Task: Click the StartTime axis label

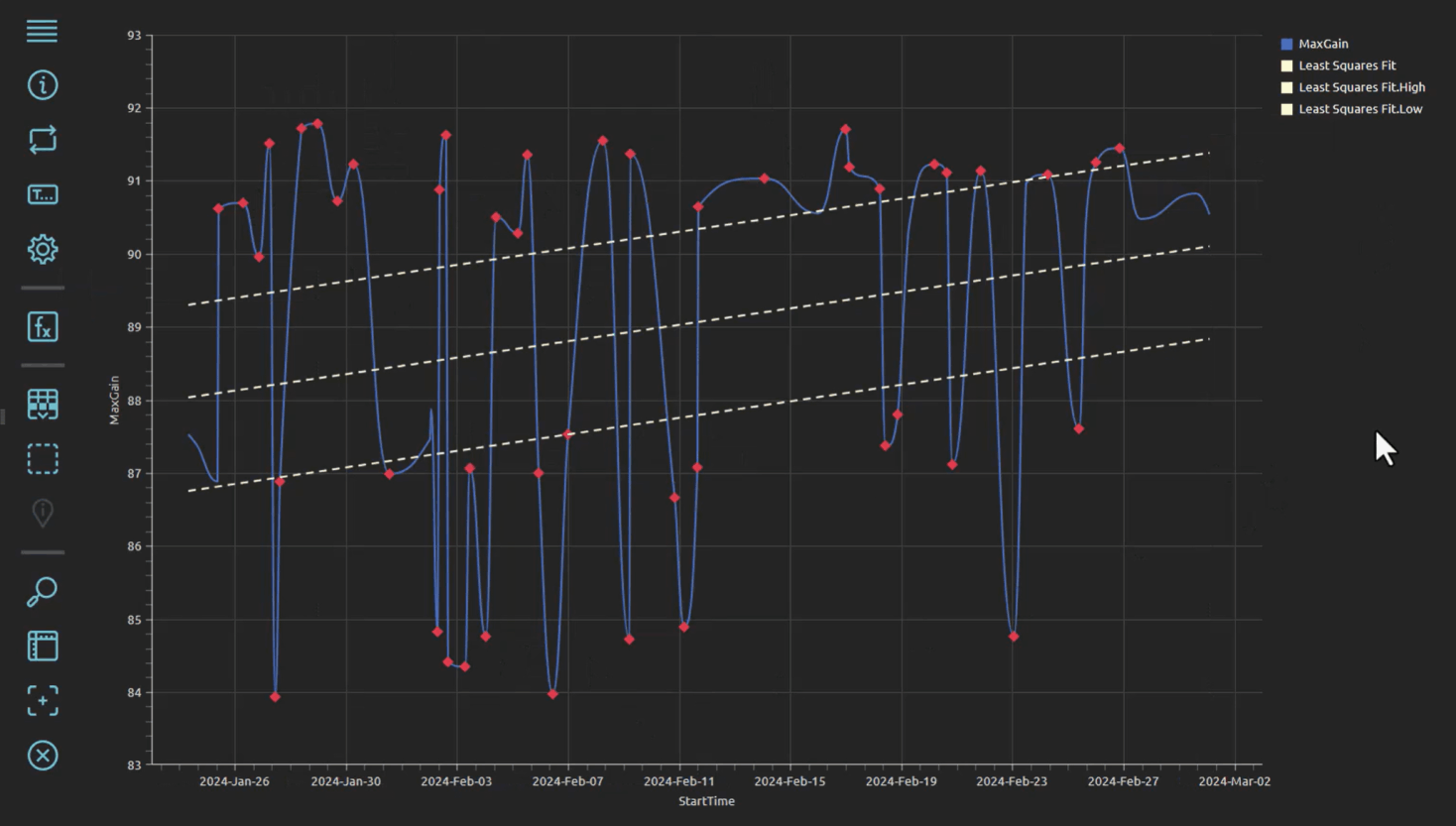Action: [705, 801]
